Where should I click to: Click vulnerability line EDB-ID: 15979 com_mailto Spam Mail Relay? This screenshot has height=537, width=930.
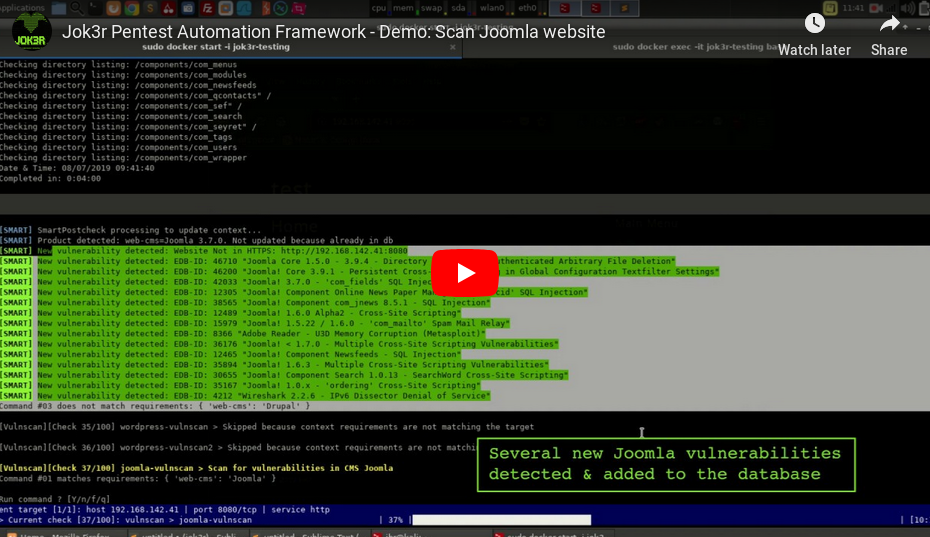click(255, 323)
